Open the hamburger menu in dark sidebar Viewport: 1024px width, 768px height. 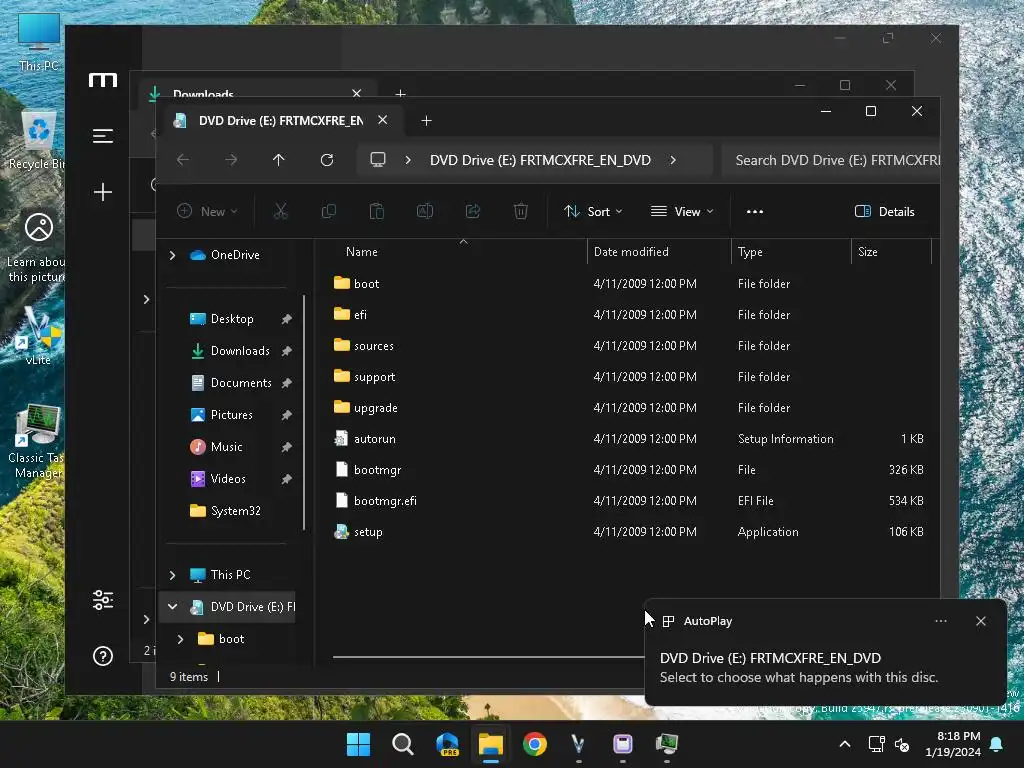pyautogui.click(x=103, y=136)
